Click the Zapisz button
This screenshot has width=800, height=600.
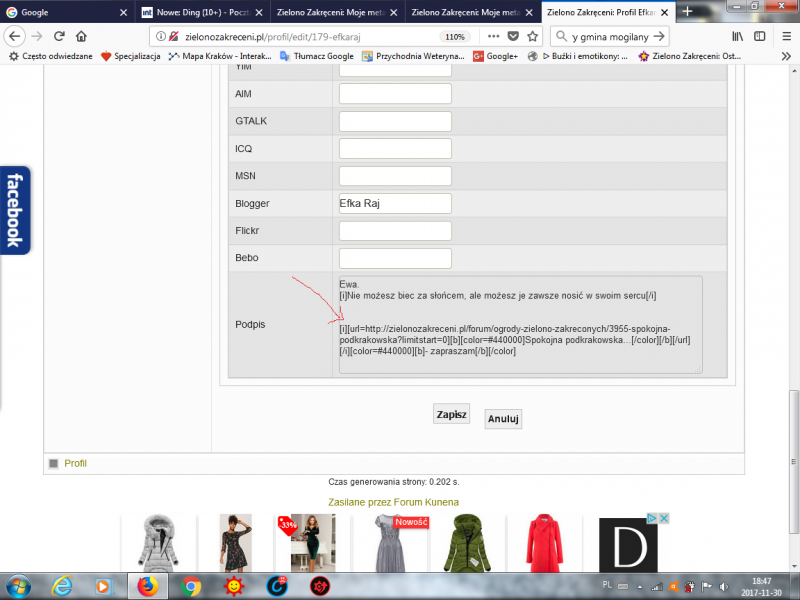click(451, 414)
